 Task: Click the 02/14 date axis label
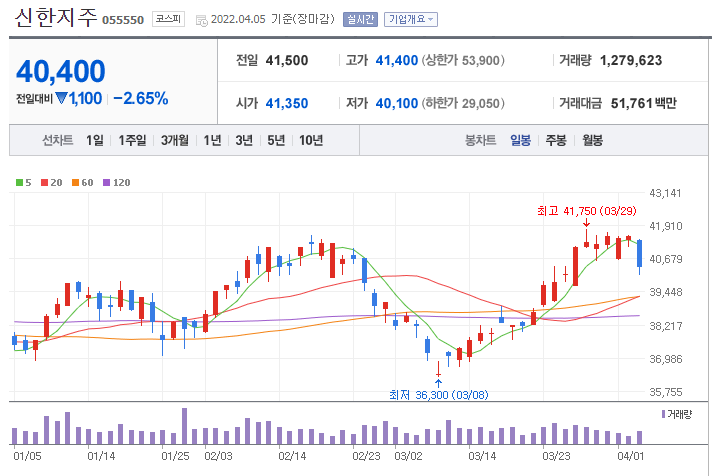(x=292, y=456)
